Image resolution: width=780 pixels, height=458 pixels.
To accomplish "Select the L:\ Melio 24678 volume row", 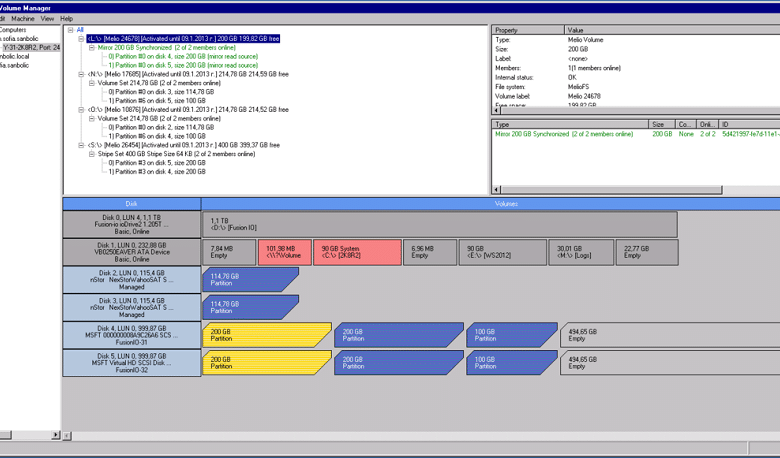I will (x=183, y=39).
